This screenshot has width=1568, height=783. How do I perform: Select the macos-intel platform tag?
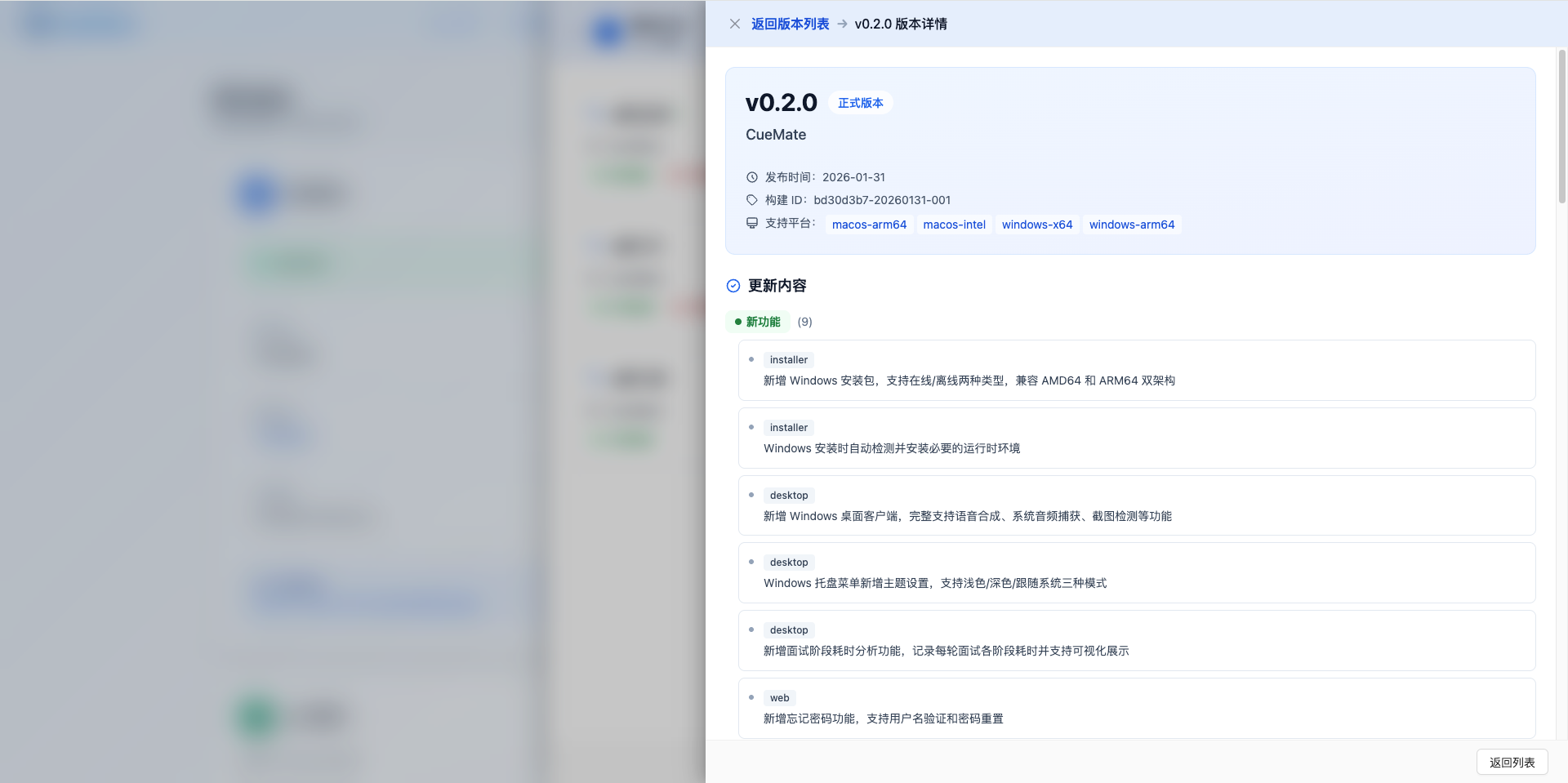click(954, 225)
